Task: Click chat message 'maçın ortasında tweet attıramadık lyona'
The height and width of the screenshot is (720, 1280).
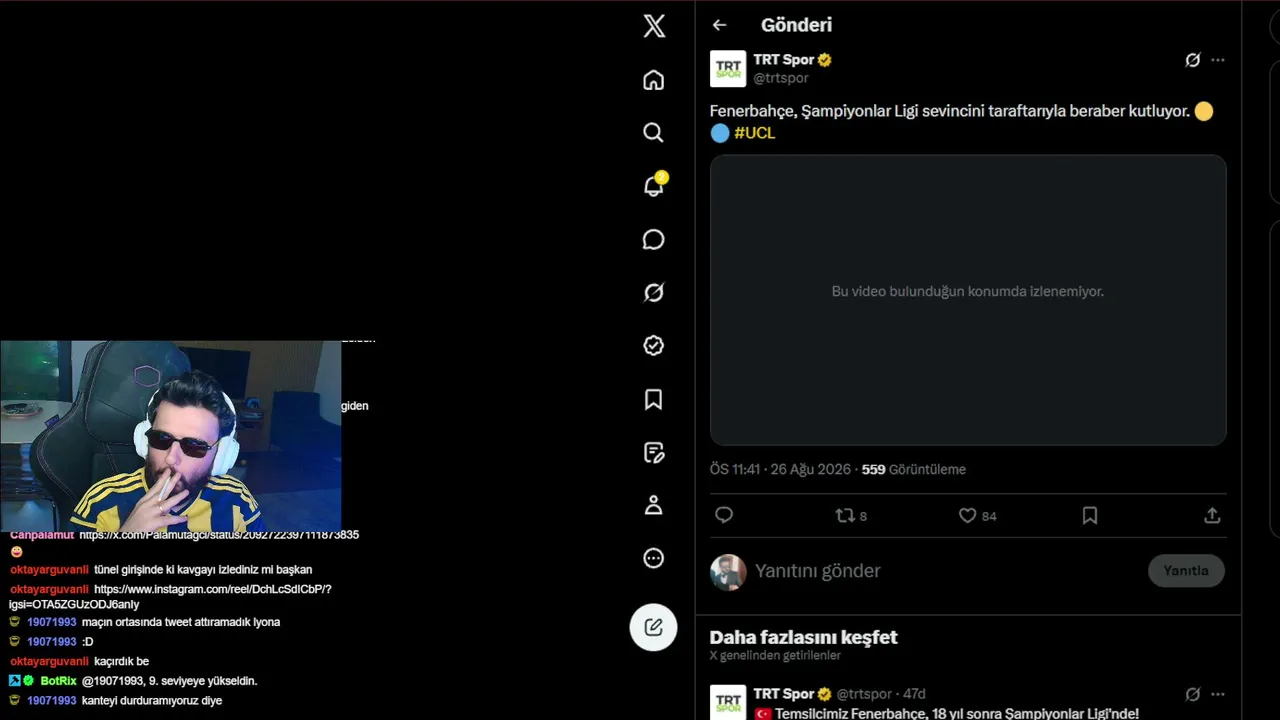Action: tap(181, 622)
